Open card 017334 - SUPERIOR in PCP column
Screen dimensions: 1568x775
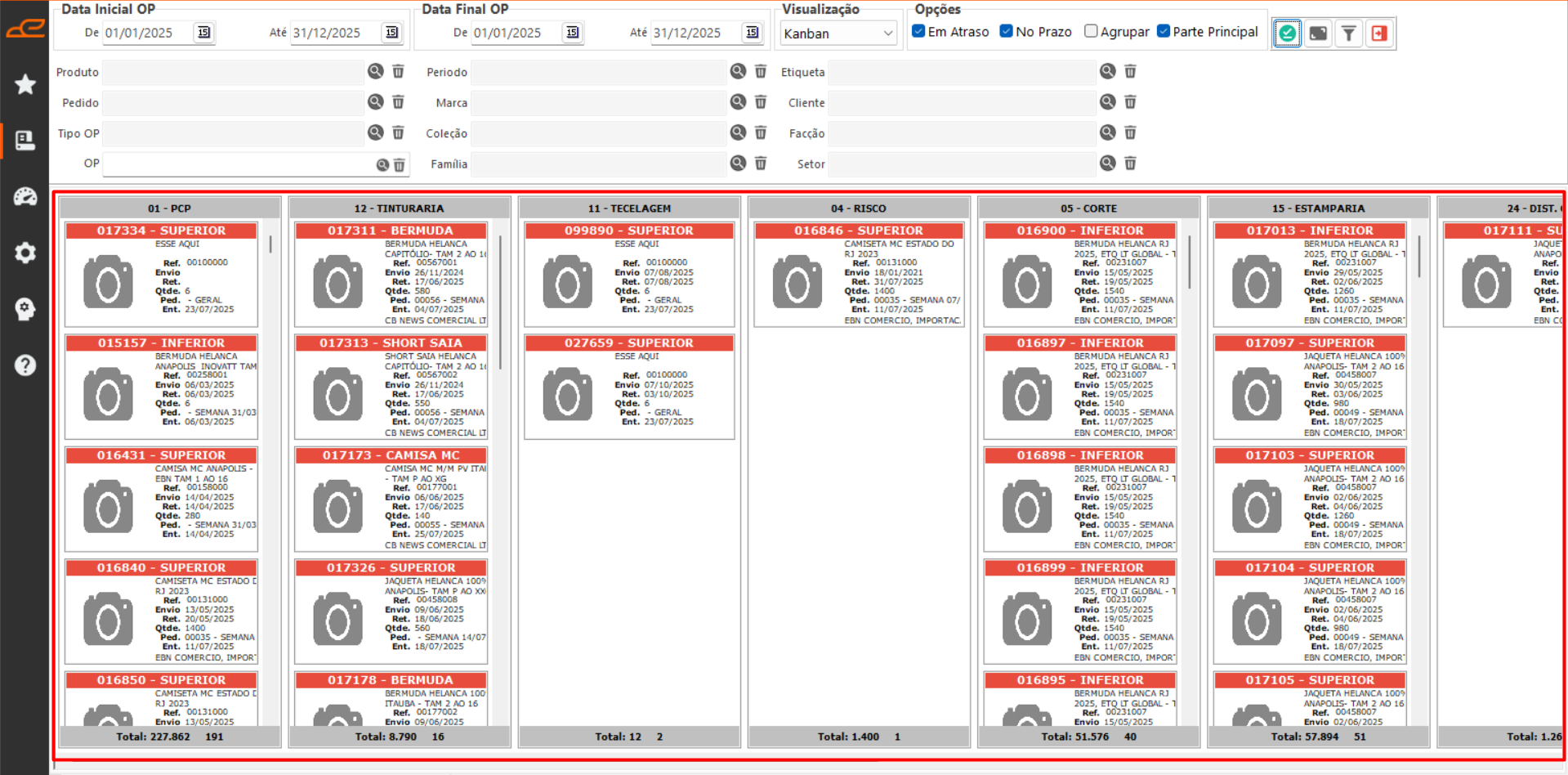161,231
